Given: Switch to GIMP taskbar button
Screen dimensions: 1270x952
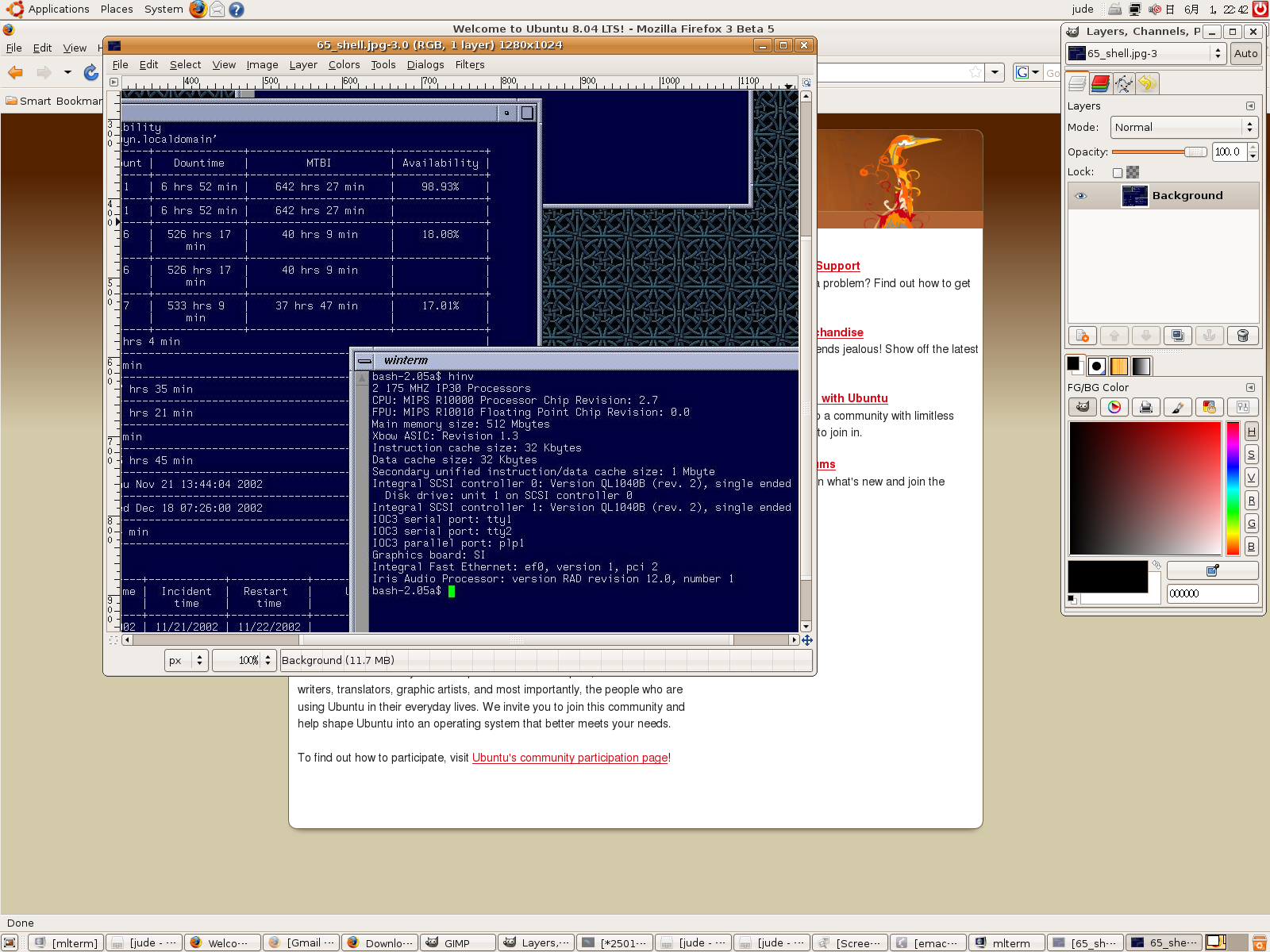Looking at the screenshot, I should (x=458, y=942).
